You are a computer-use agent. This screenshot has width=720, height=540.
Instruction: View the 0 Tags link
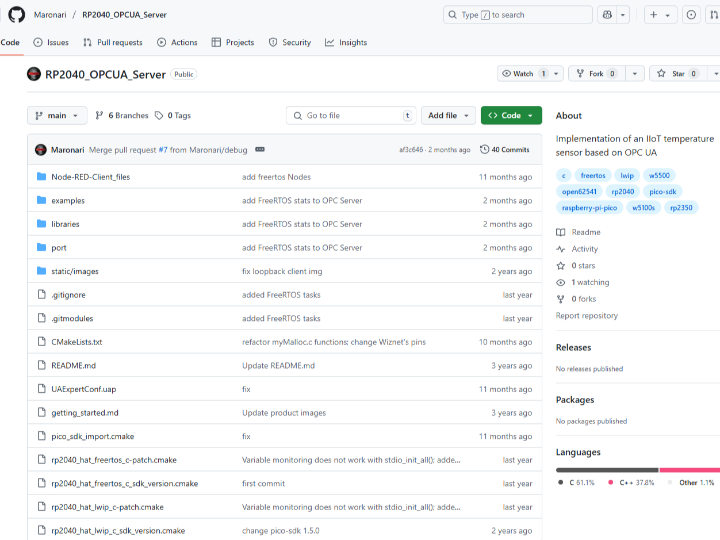(x=173, y=115)
